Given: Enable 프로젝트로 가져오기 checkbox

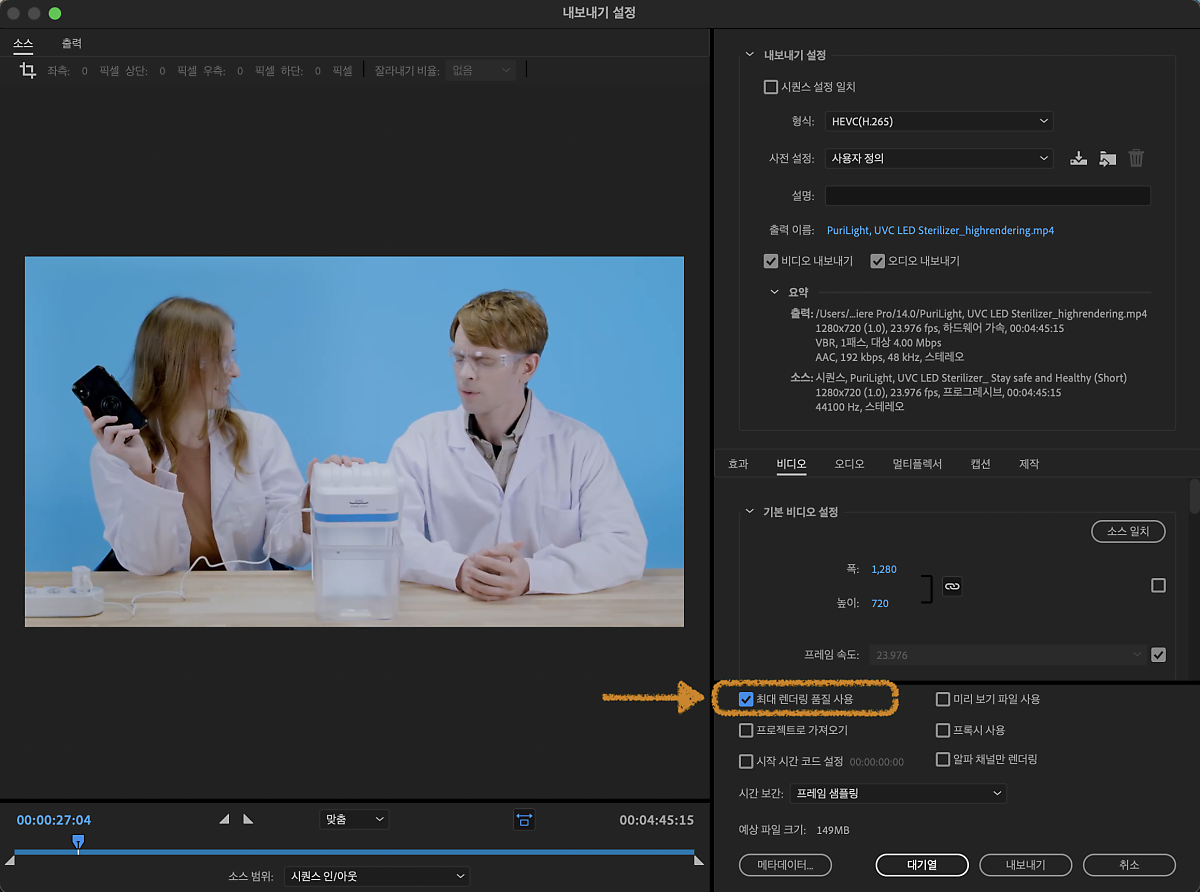Looking at the screenshot, I should [x=746, y=730].
